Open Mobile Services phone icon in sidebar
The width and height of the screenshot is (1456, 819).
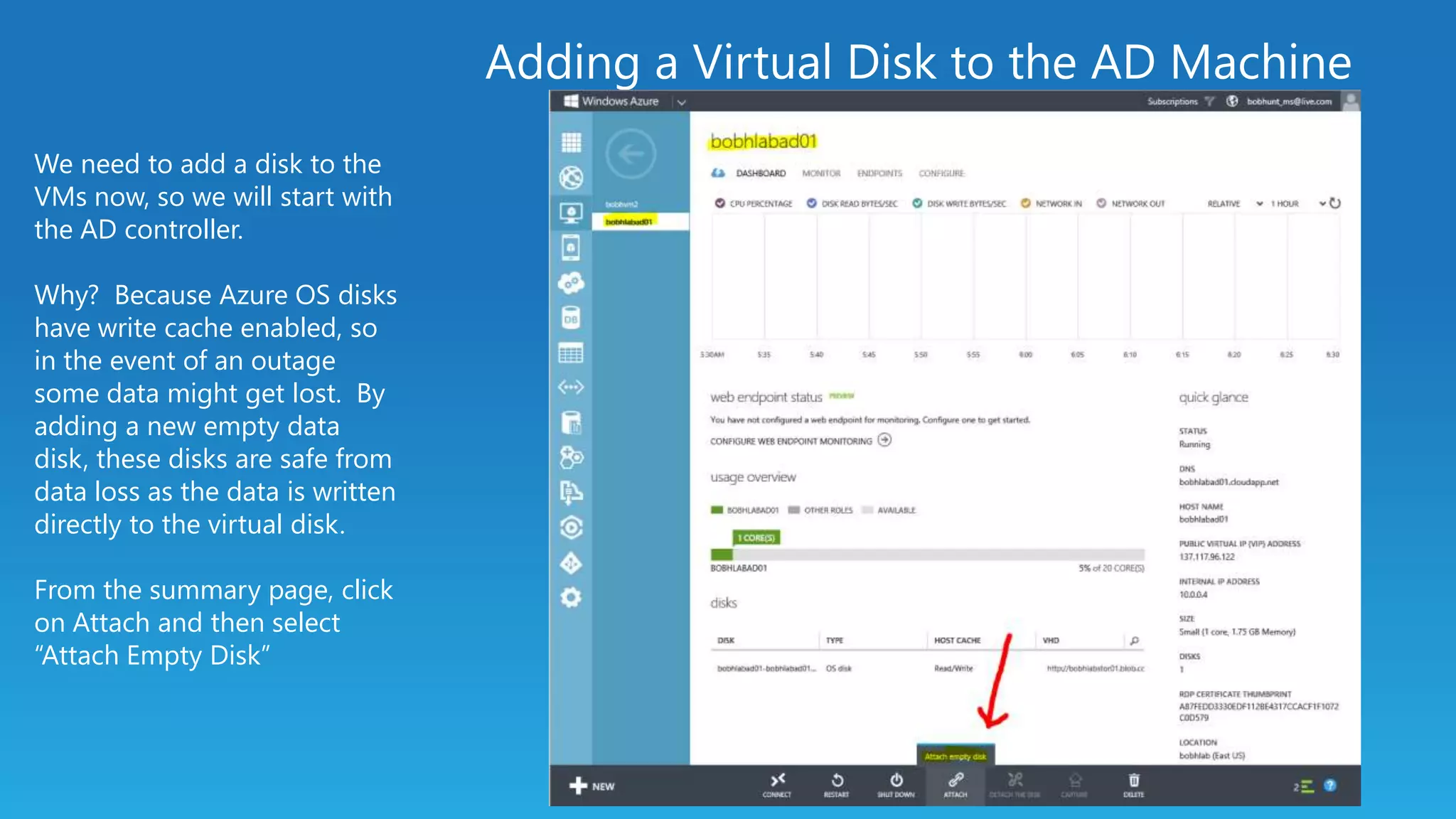(x=571, y=247)
